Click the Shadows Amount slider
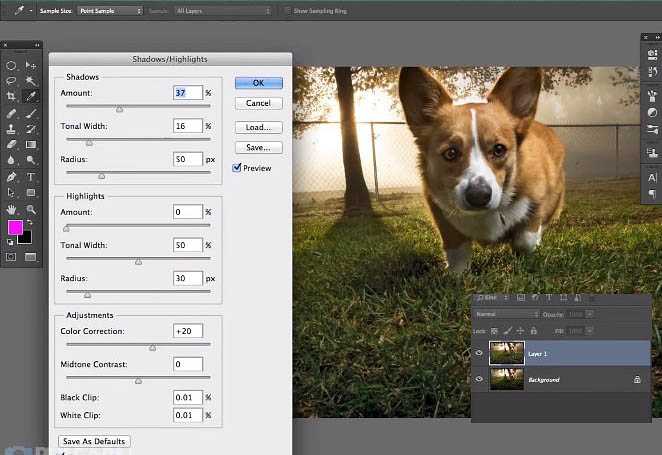 click(119, 108)
